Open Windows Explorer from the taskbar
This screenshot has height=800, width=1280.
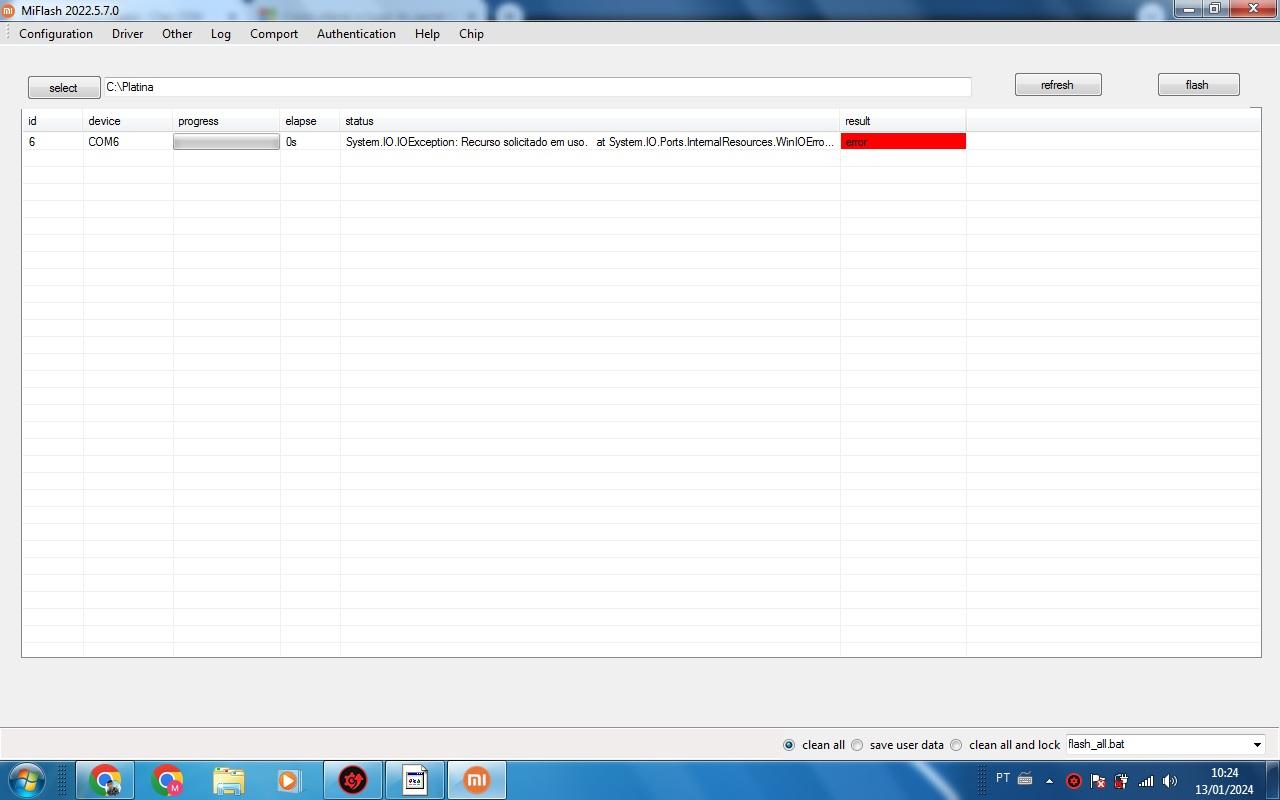coord(229,780)
